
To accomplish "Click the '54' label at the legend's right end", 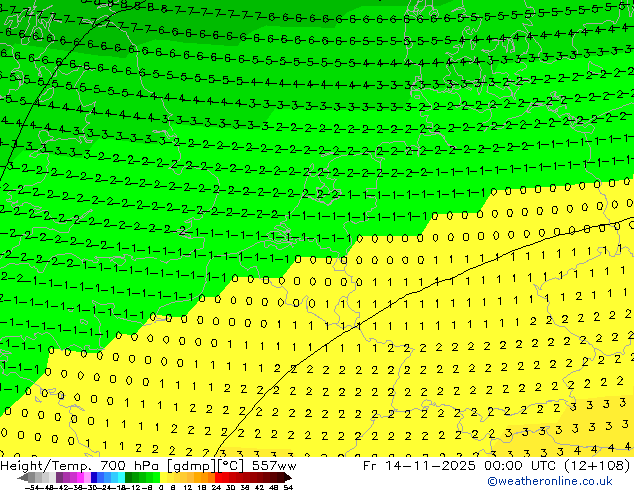I will pos(288,487).
